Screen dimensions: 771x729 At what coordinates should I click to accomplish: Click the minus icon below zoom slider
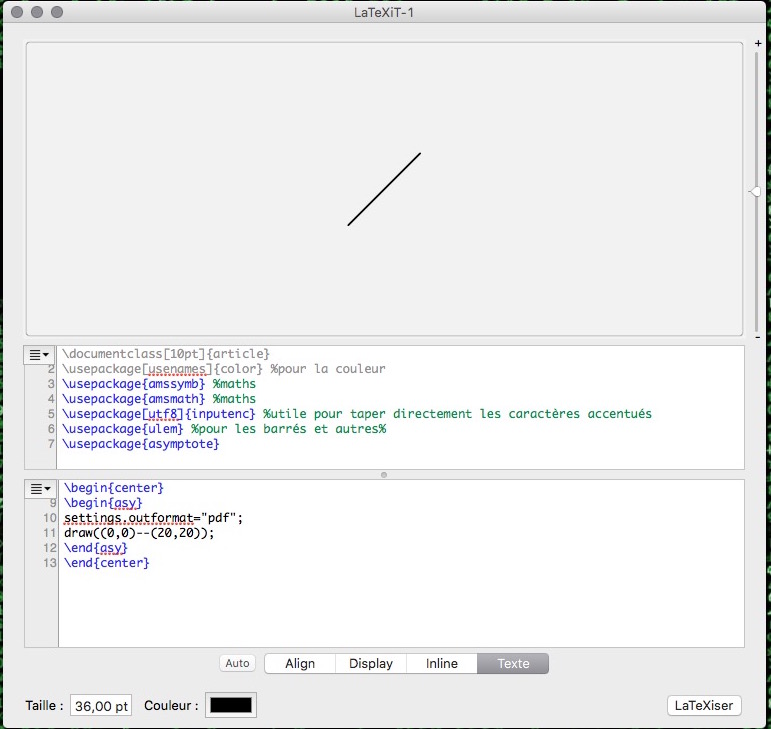(757, 338)
